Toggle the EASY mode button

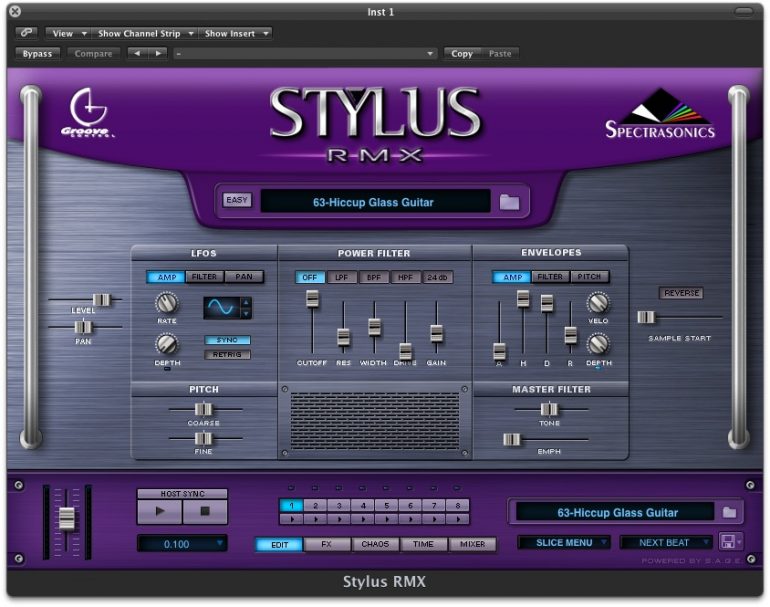237,200
